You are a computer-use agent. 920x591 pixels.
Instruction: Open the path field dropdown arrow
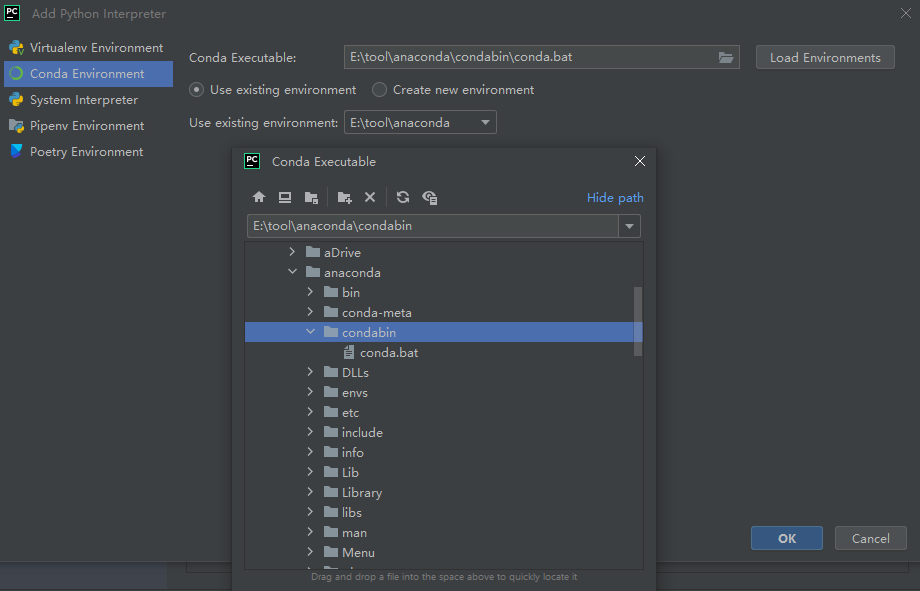point(629,226)
